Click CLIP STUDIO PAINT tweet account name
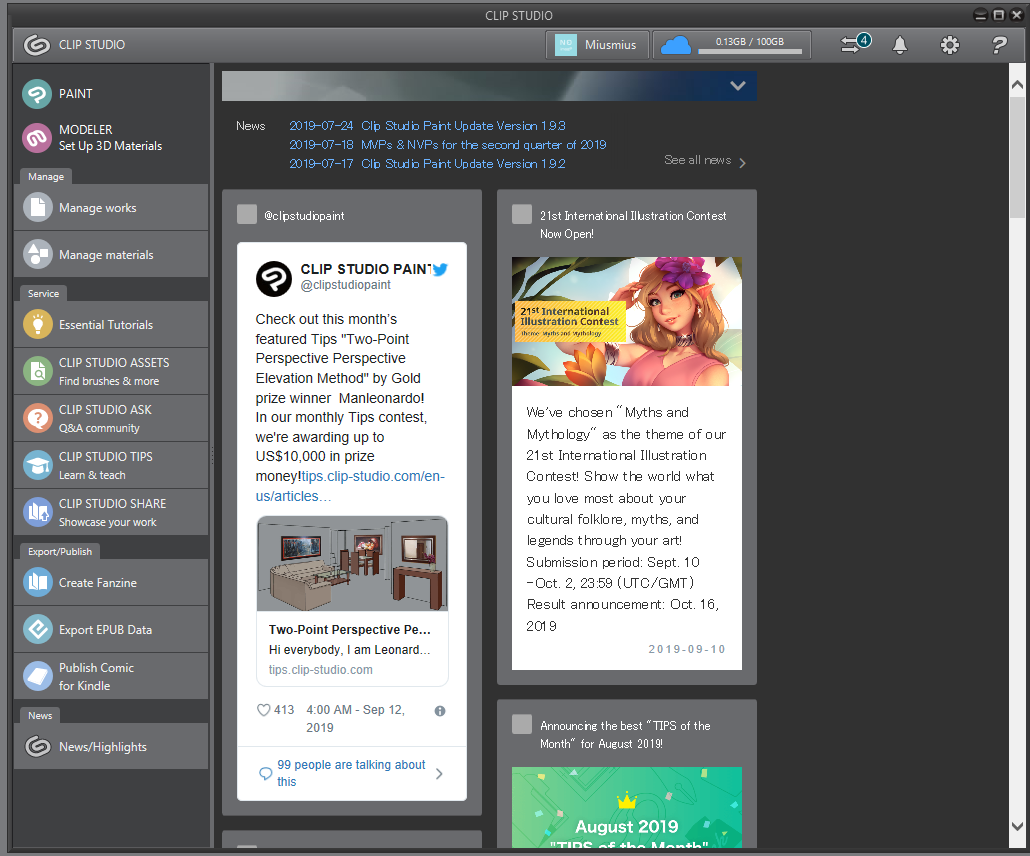The image size is (1030, 856). click(x=366, y=269)
